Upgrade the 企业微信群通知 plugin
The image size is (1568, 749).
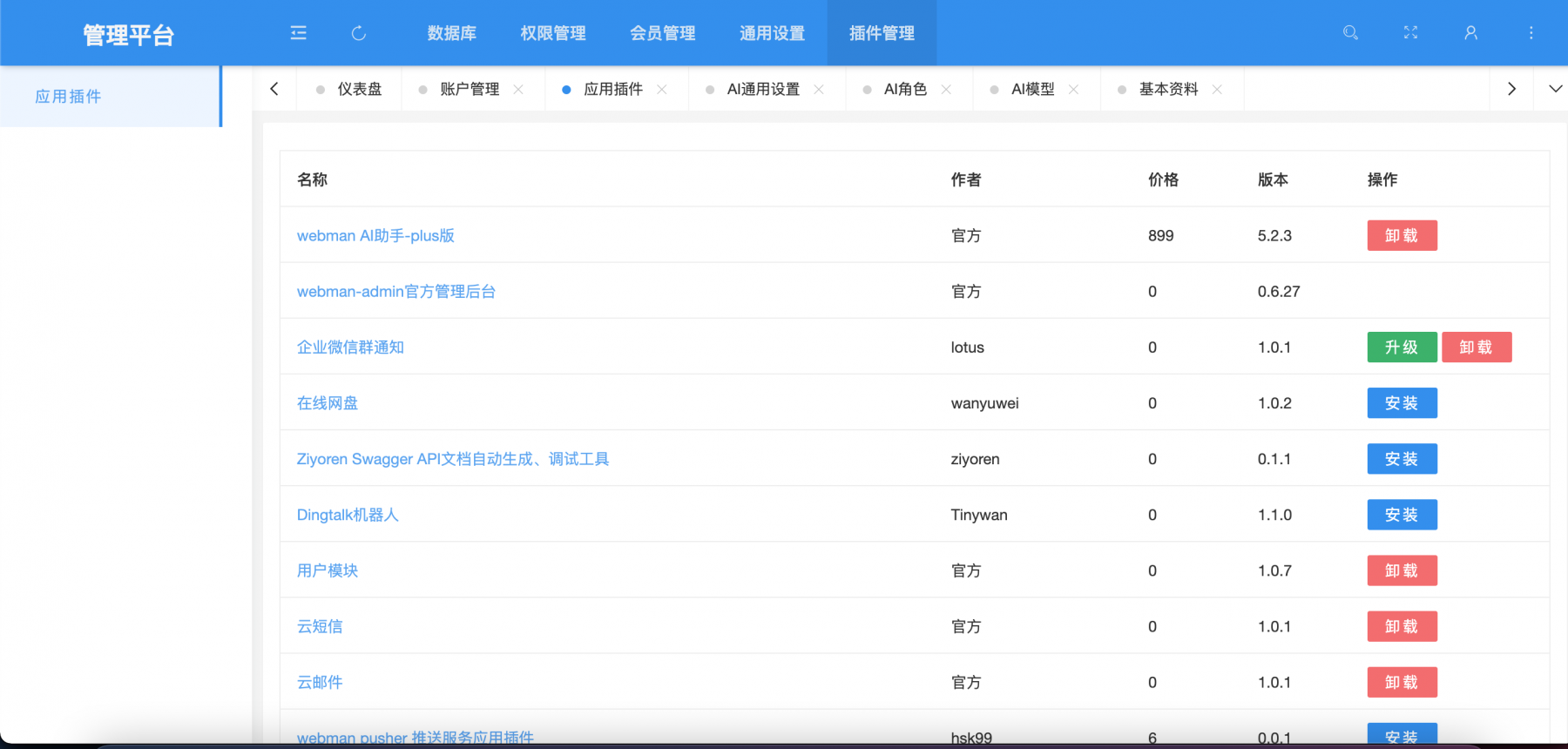(x=1402, y=347)
